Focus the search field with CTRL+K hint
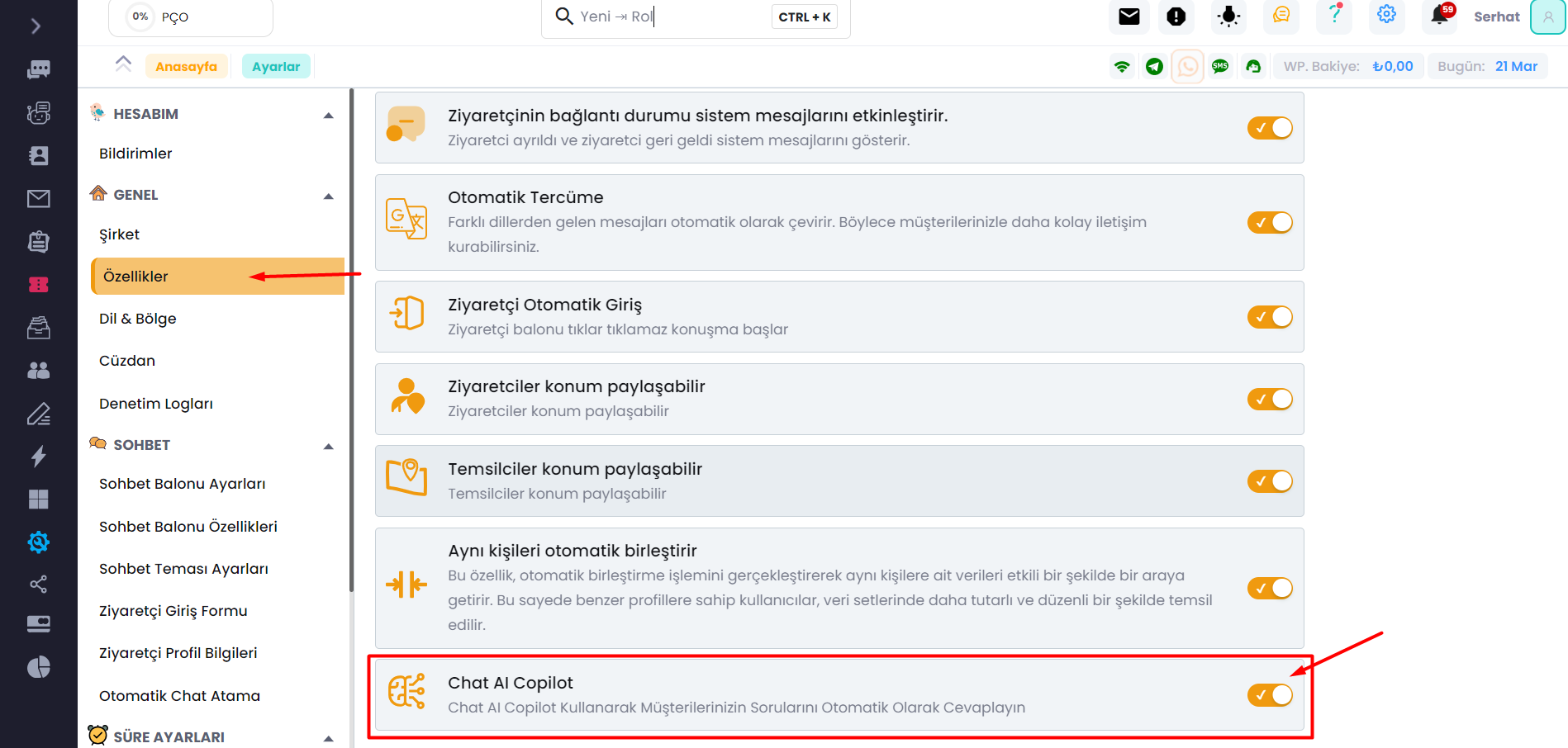Viewport: 1568px width, 748px height. tap(696, 17)
